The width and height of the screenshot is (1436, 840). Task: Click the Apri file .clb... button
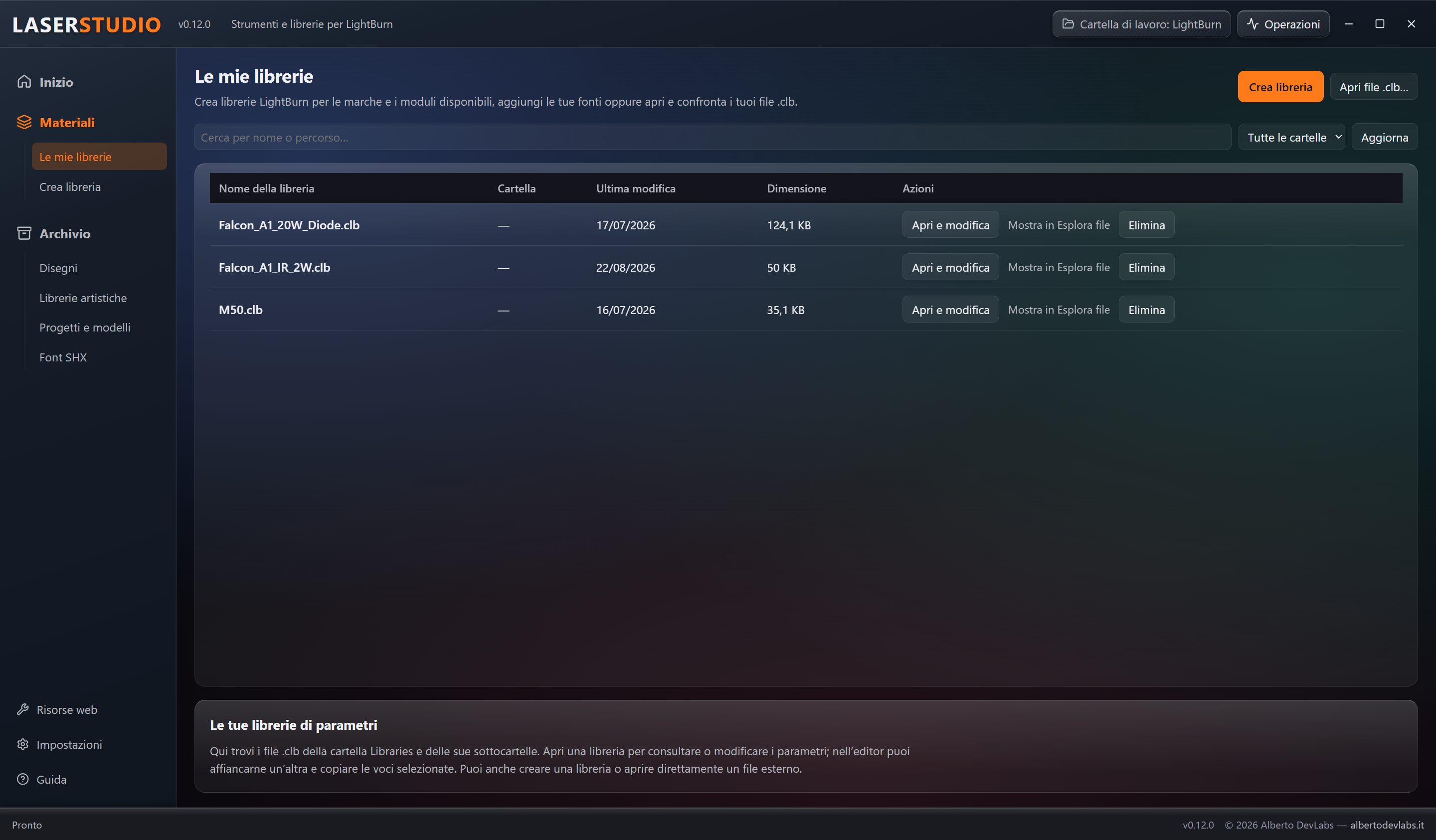(1373, 87)
